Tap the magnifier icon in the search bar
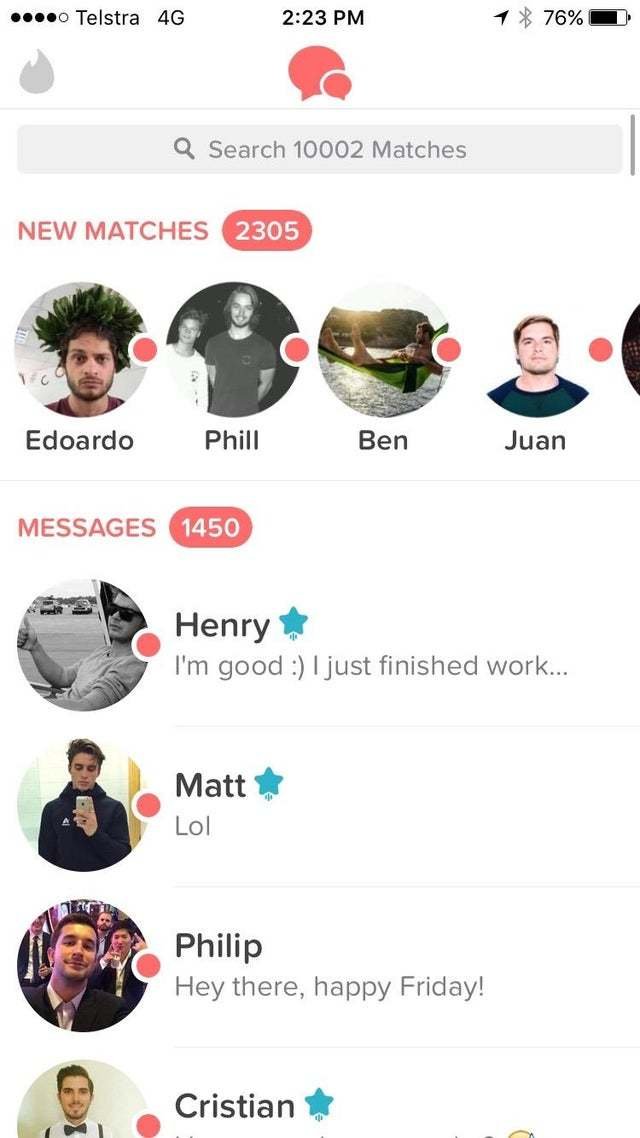The image size is (640, 1138). tap(185, 150)
